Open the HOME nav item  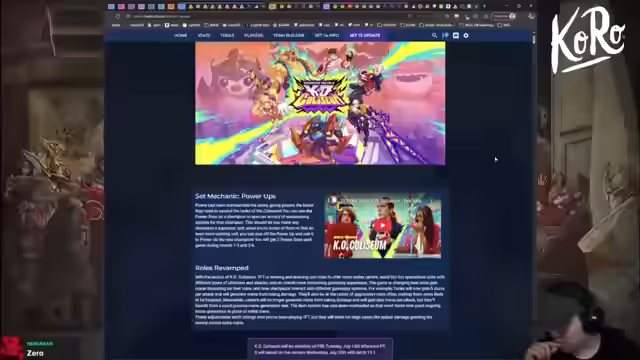[180, 36]
